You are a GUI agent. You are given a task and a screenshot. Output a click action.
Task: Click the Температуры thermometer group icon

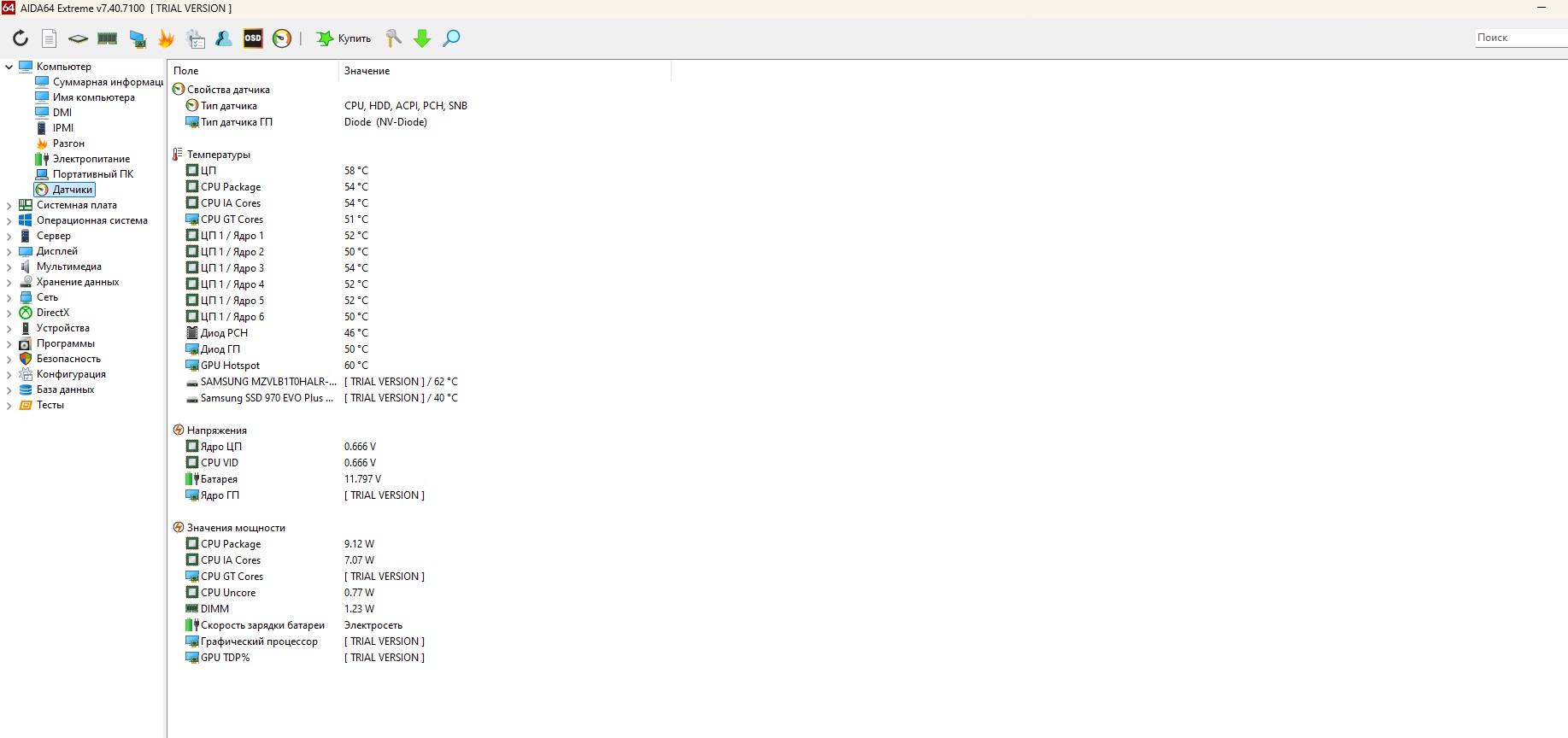[x=179, y=155]
